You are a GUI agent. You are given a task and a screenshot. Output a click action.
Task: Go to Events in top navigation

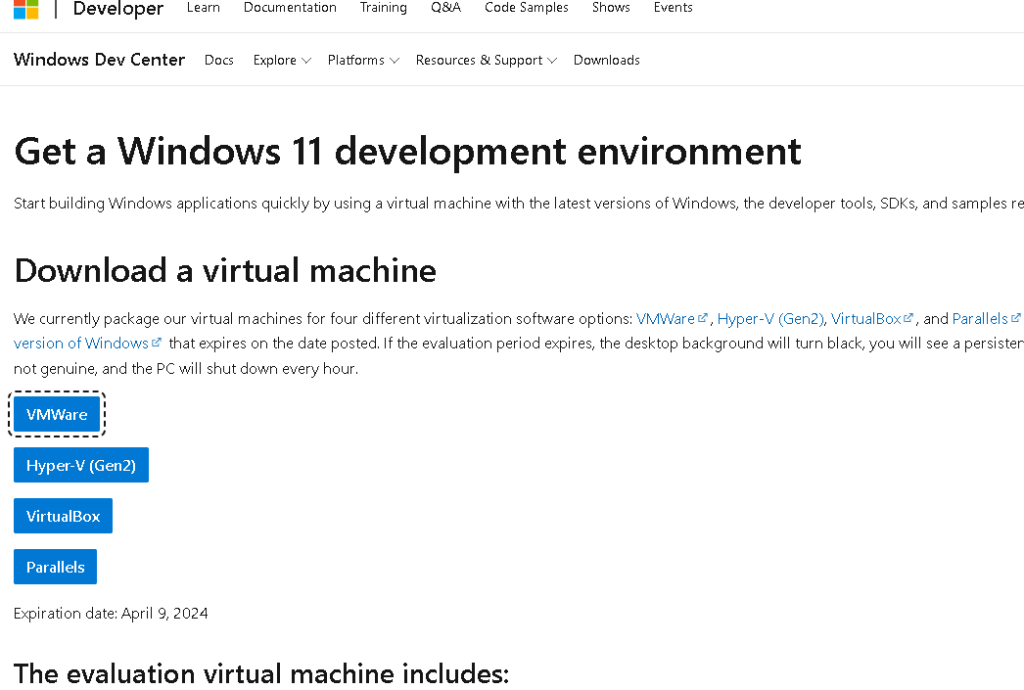(673, 8)
